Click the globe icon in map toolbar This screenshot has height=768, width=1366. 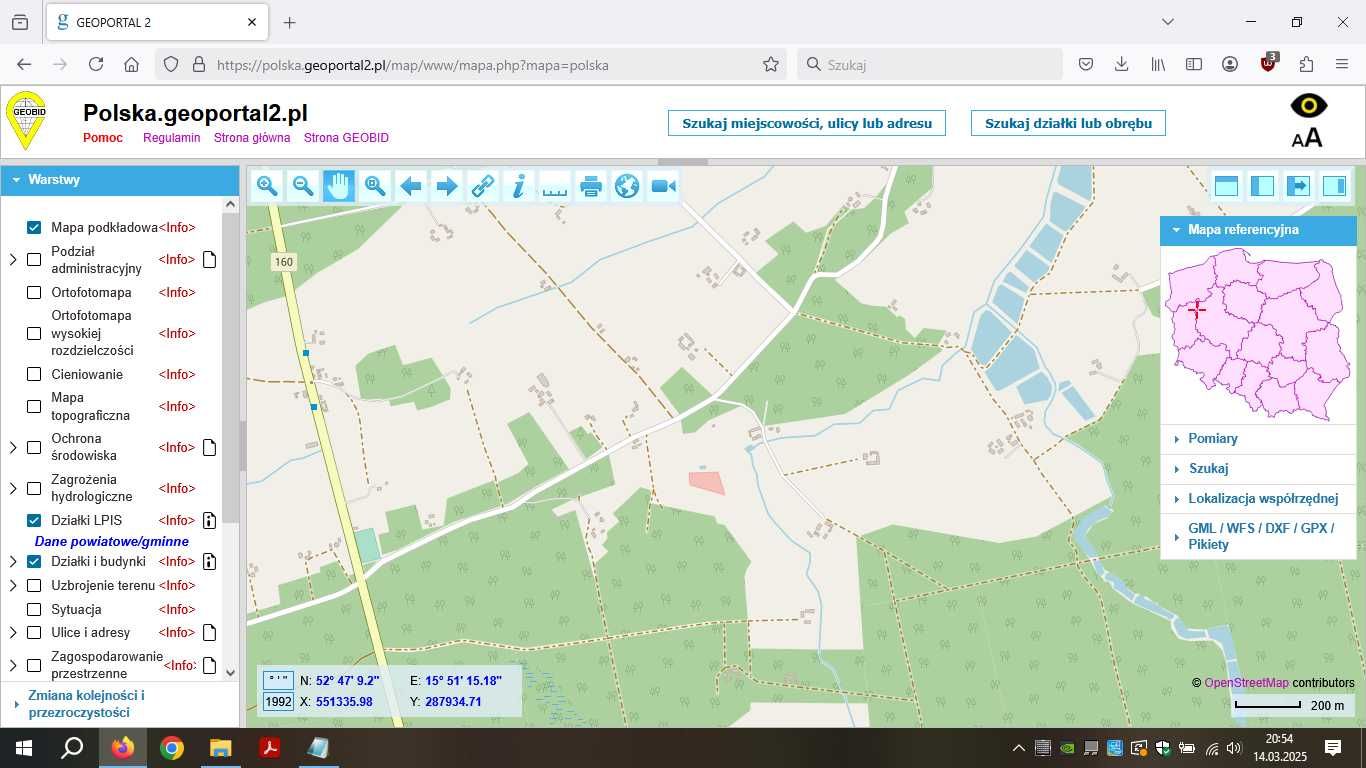(x=627, y=185)
